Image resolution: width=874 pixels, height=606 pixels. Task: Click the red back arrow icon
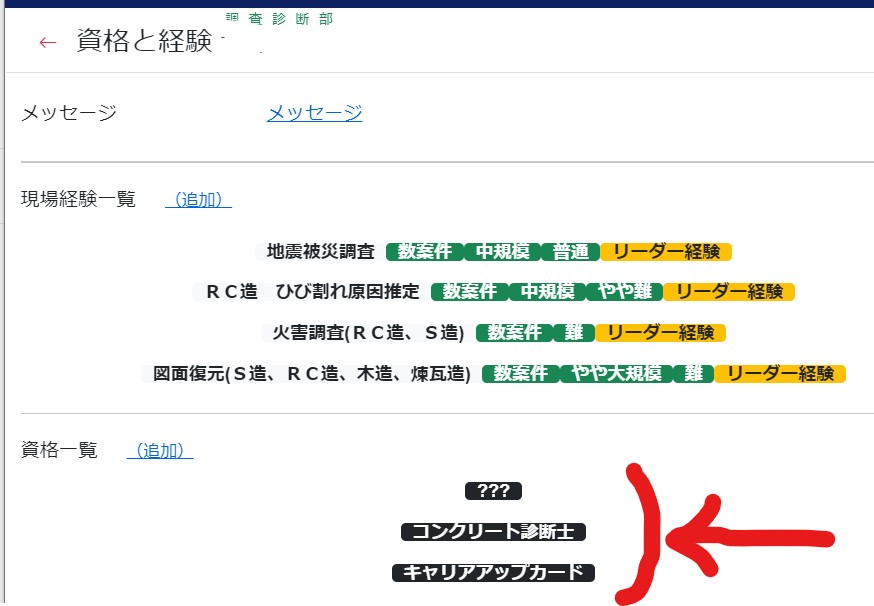click(x=48, y=42)
